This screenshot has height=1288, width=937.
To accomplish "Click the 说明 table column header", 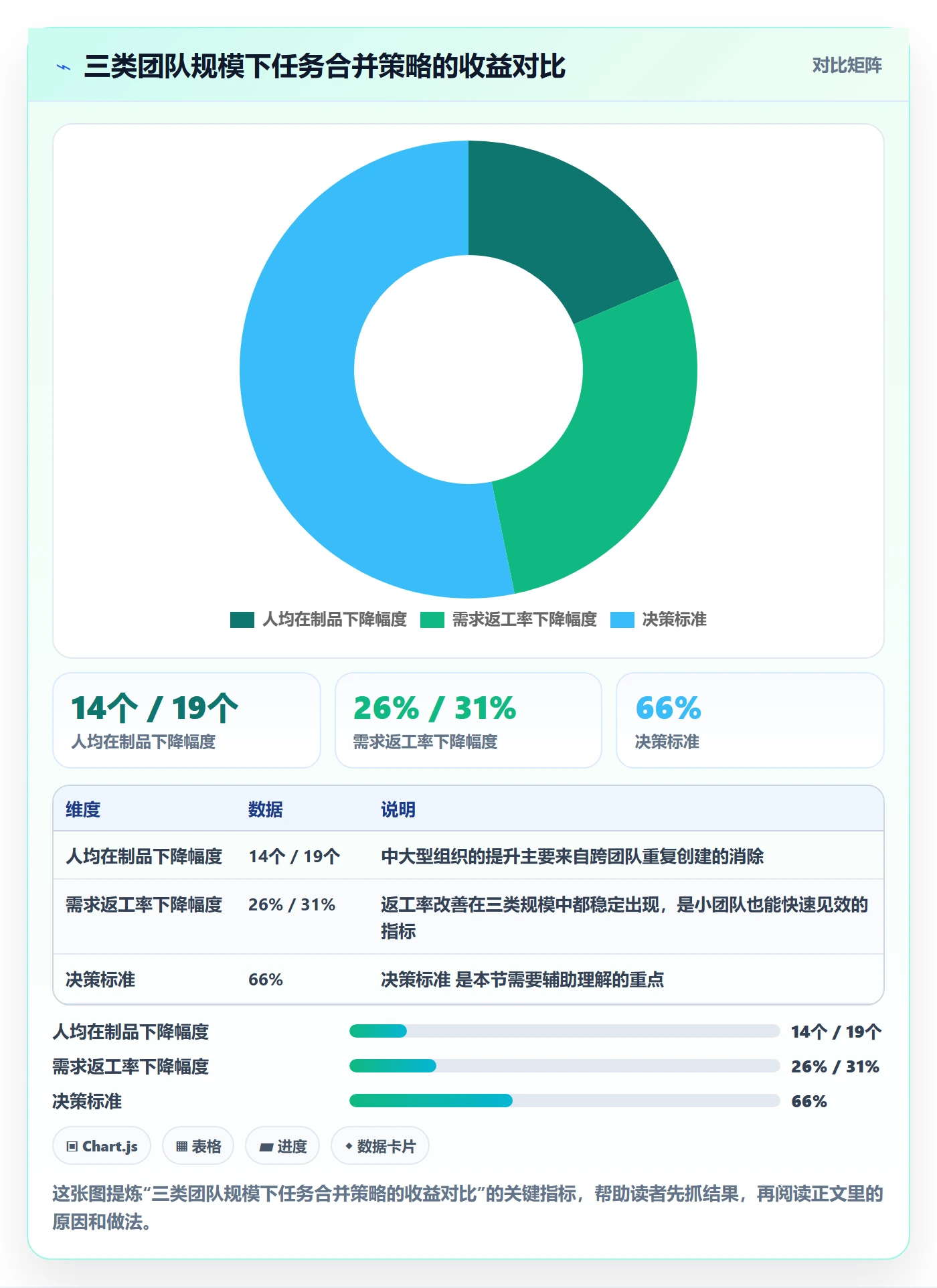I will (x=398, y=809).
